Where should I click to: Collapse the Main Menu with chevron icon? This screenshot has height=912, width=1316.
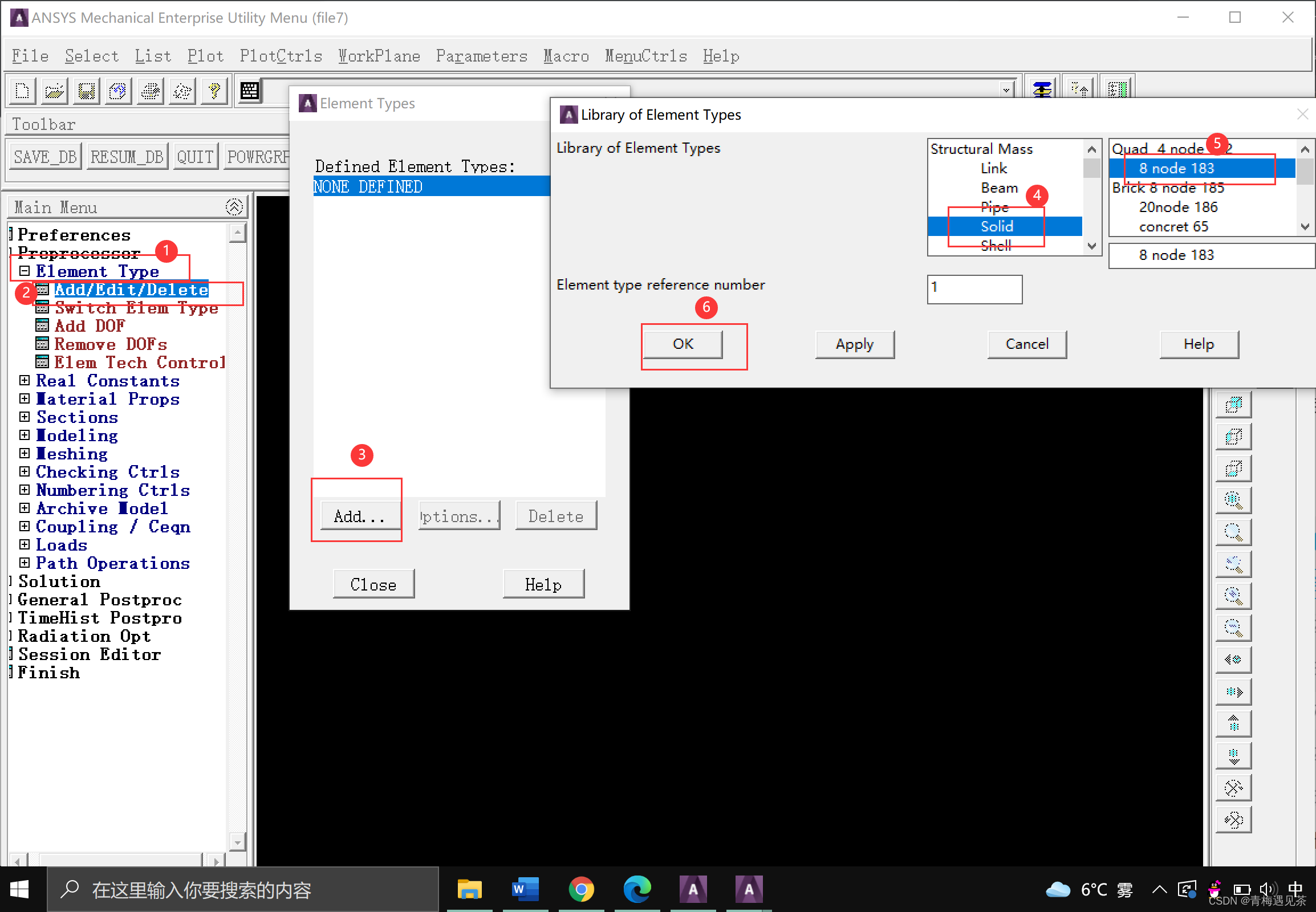[x=234, y=207]
